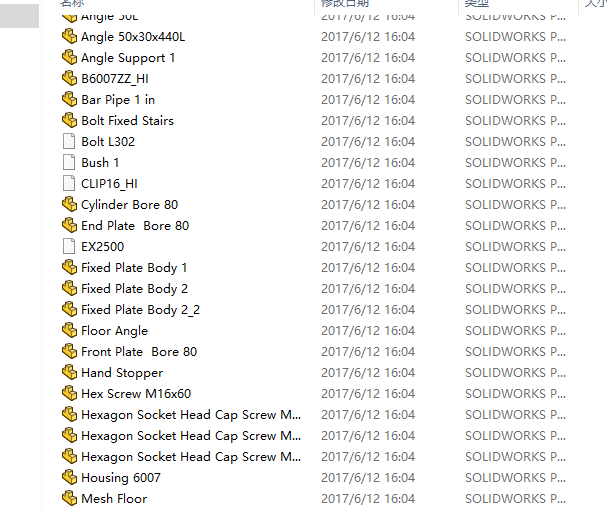Click the Housing 6007 part icon

[70, 477]
